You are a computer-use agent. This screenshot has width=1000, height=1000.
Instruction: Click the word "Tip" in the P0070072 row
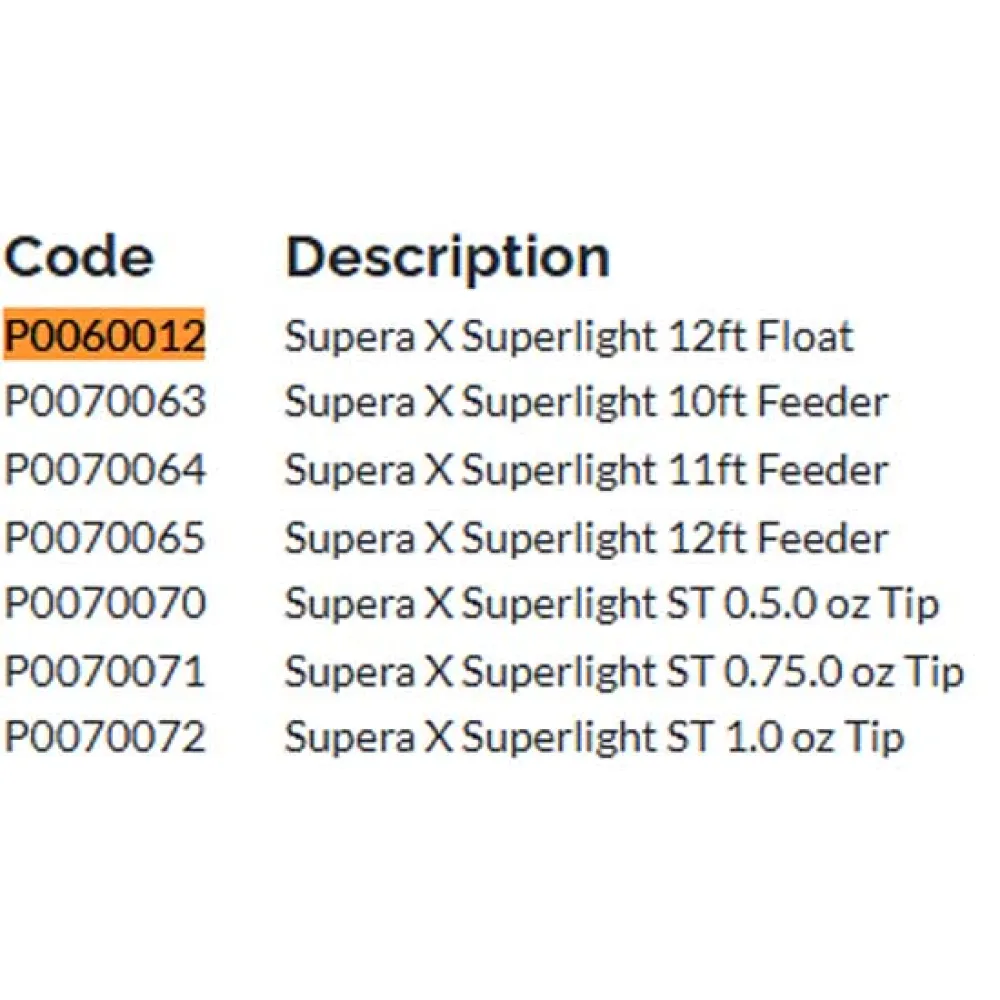(875, 738)
